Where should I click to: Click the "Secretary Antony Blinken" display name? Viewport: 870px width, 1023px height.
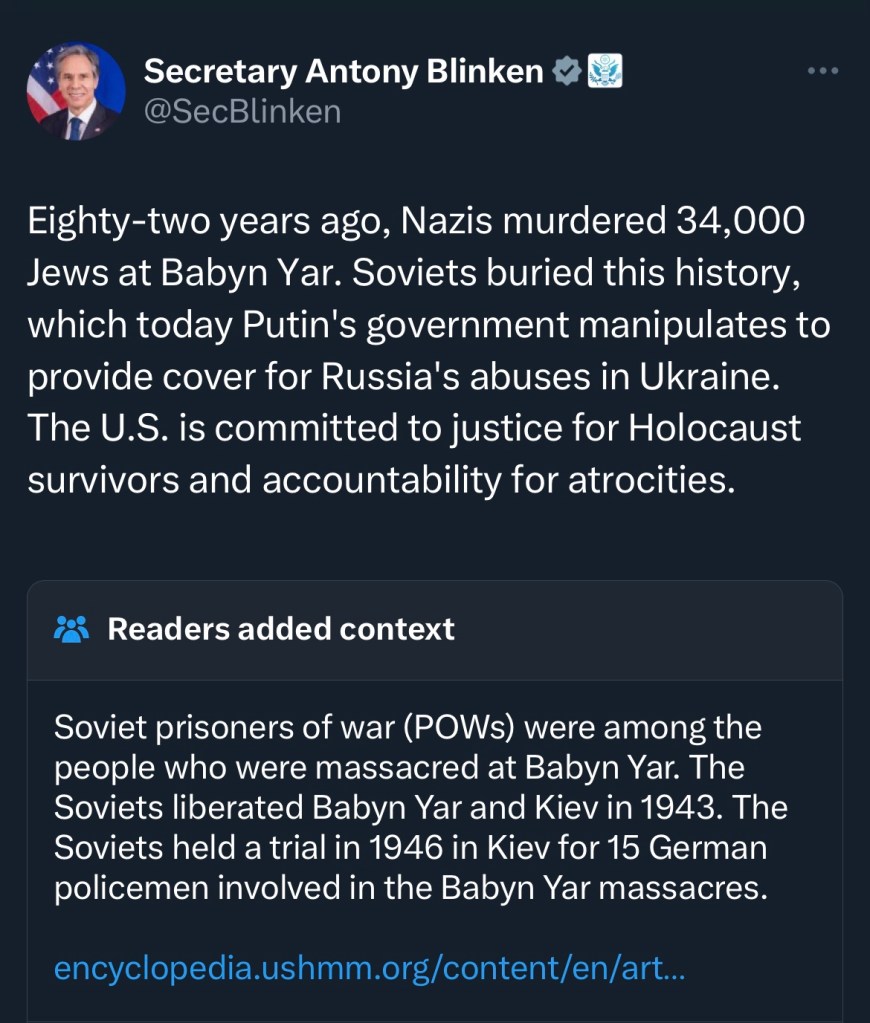(x=343, y=71)
